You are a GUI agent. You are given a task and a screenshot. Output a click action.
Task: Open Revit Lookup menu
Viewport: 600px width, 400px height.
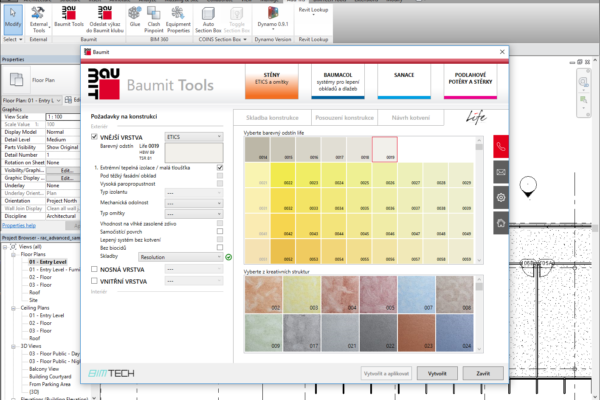tap(313, 11)
